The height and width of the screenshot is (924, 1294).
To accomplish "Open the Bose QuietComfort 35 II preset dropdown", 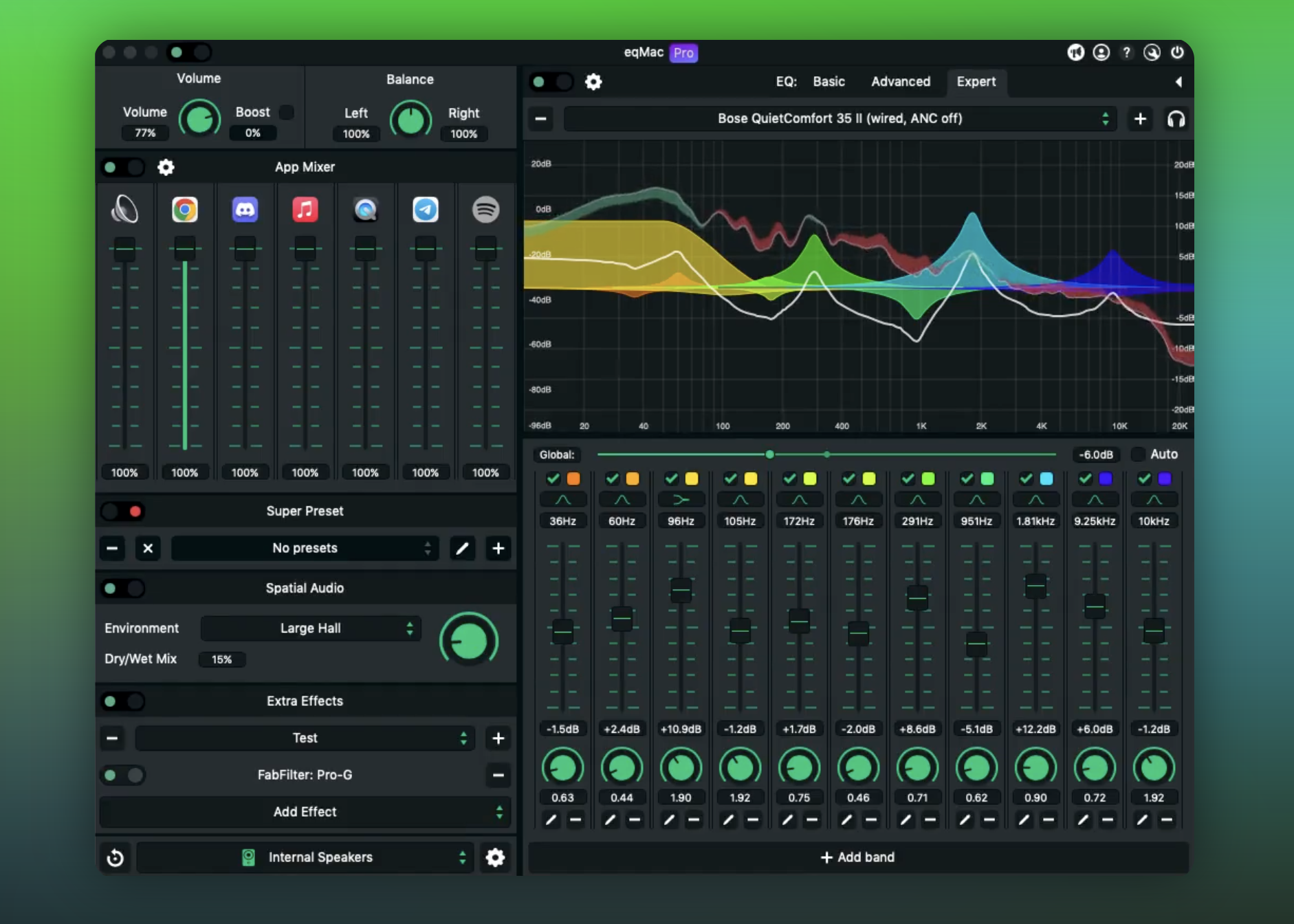I will coord(840,119).
